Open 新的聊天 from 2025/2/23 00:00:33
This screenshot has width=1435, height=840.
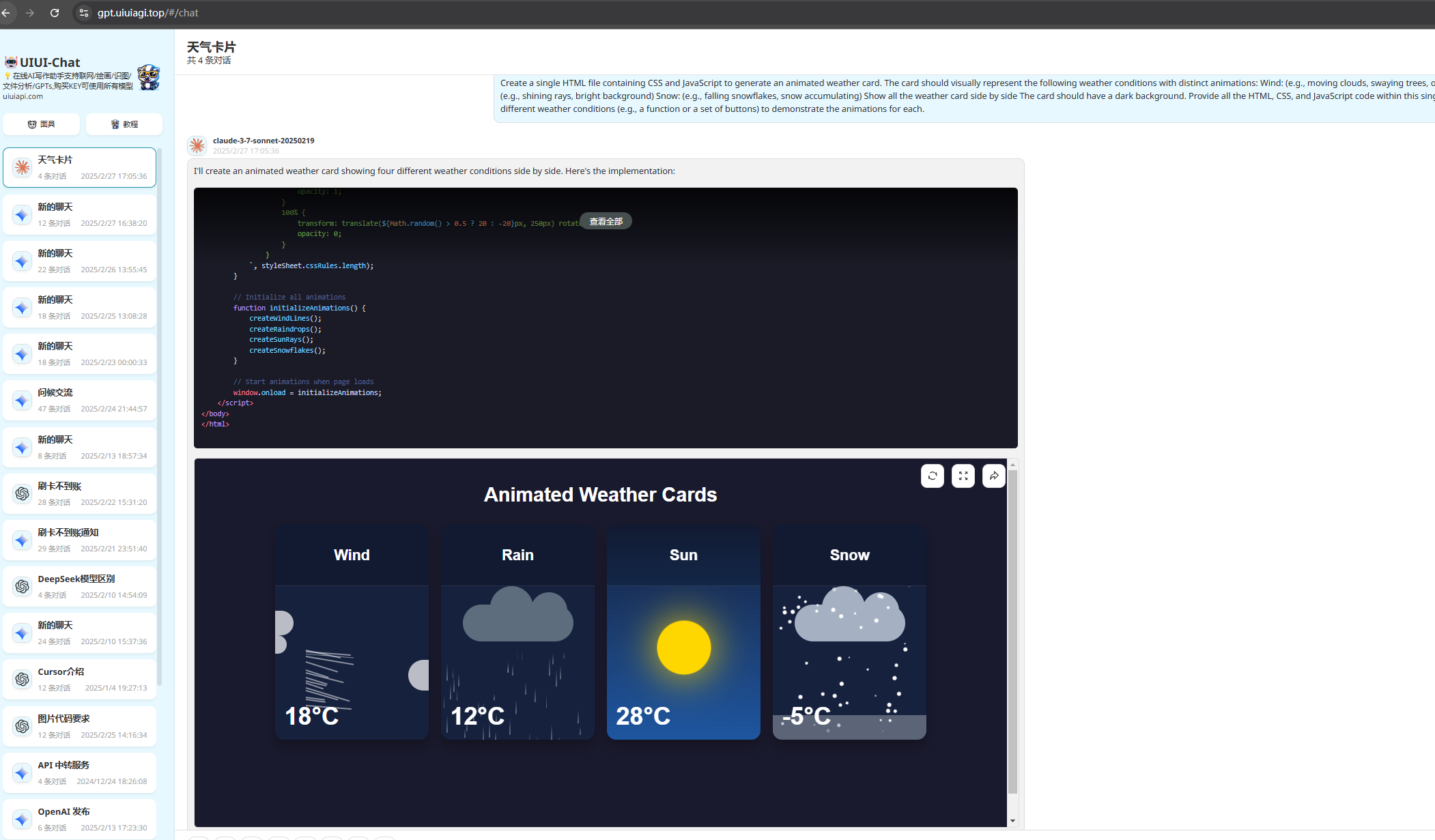coord(80,353)
